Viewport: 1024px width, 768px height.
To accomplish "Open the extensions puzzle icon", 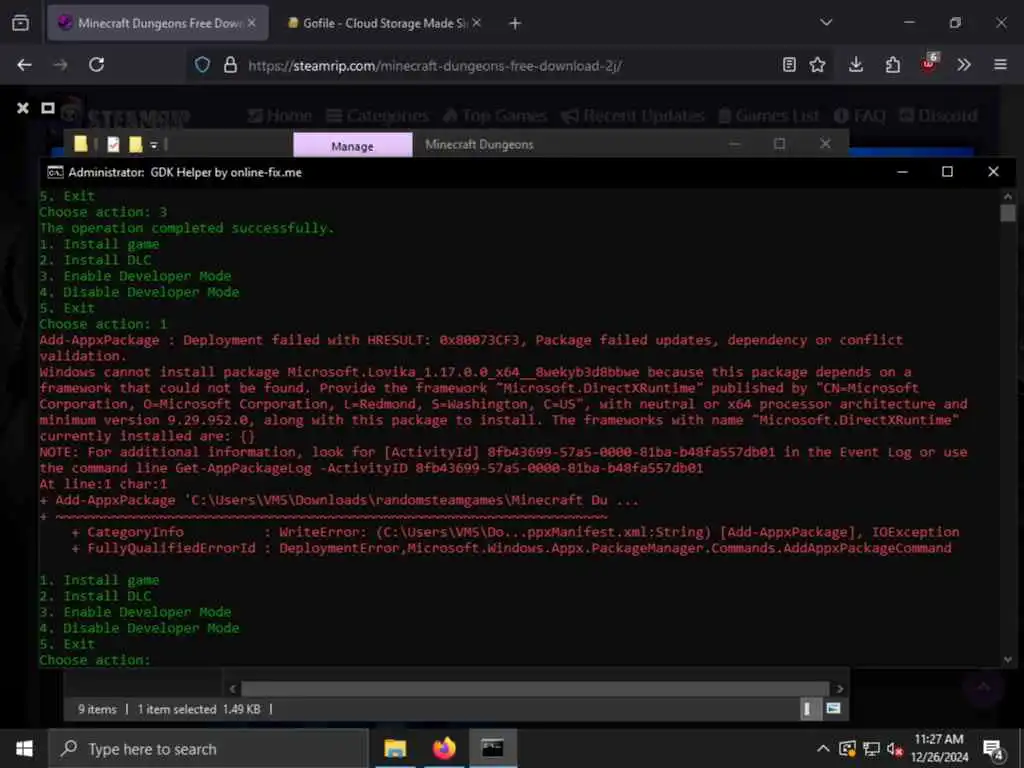I will 892,65.
